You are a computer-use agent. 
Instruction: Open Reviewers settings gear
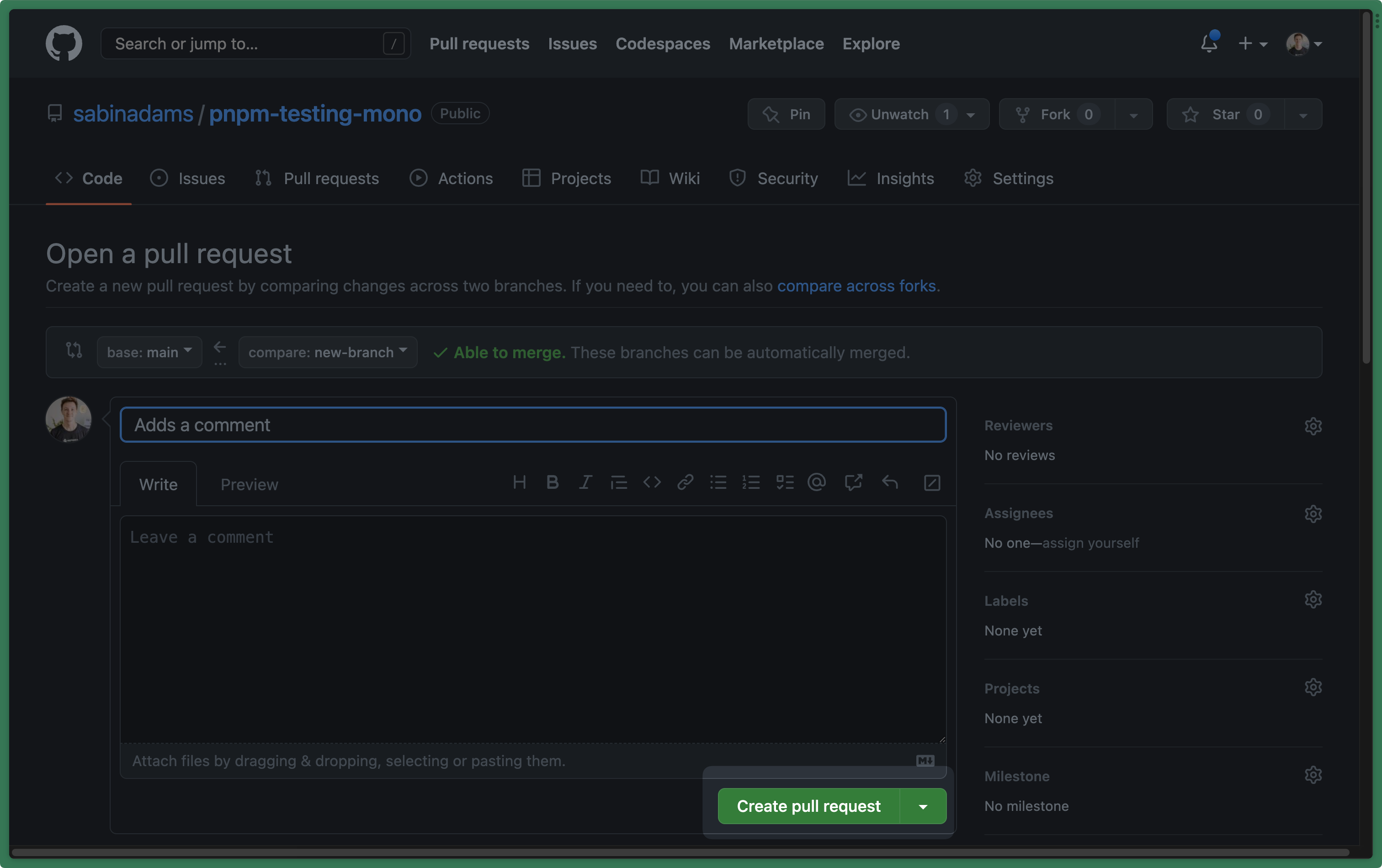[x=1313, y=425]
